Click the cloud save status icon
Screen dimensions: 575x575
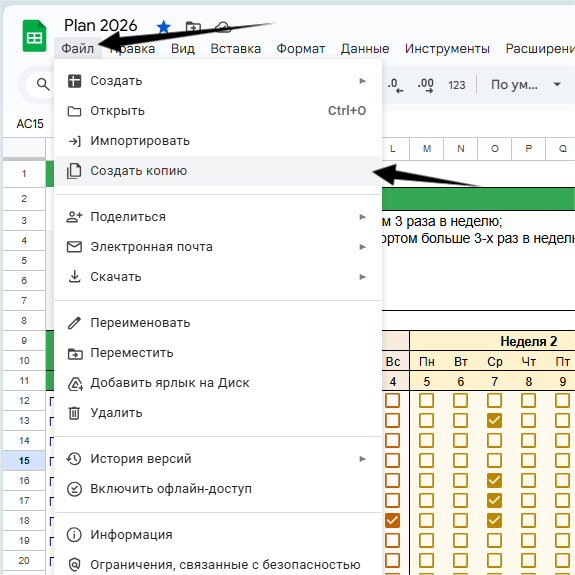(223, 27)
